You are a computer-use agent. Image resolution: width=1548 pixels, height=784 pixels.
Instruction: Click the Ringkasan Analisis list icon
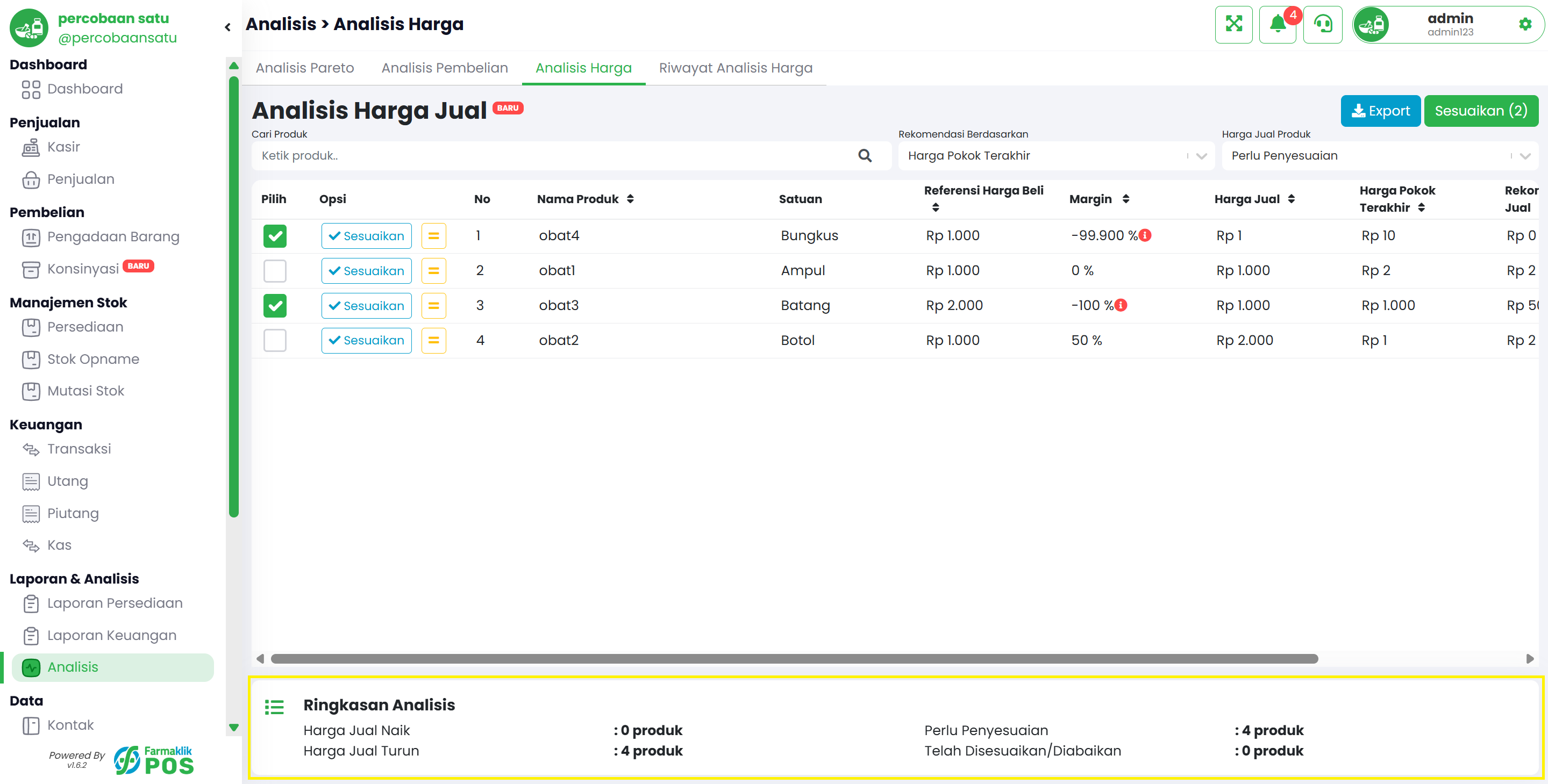coord(274,707)
